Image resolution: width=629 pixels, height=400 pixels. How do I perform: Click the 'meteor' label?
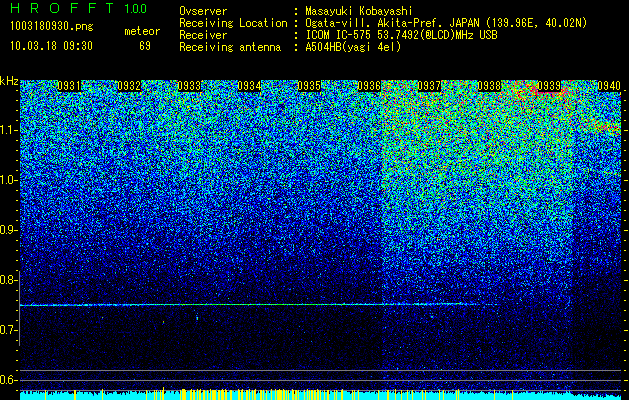pos(142,31)
